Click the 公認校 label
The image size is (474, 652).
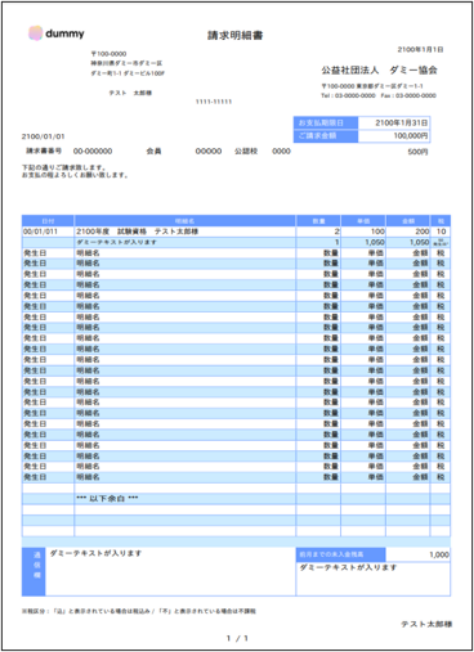pos(246,151)
